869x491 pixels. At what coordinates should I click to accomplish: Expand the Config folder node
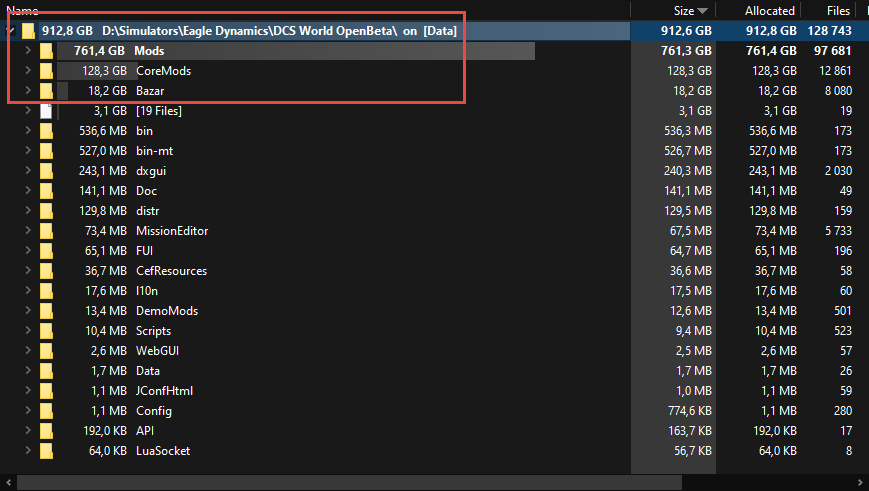[x=28, y=410]
